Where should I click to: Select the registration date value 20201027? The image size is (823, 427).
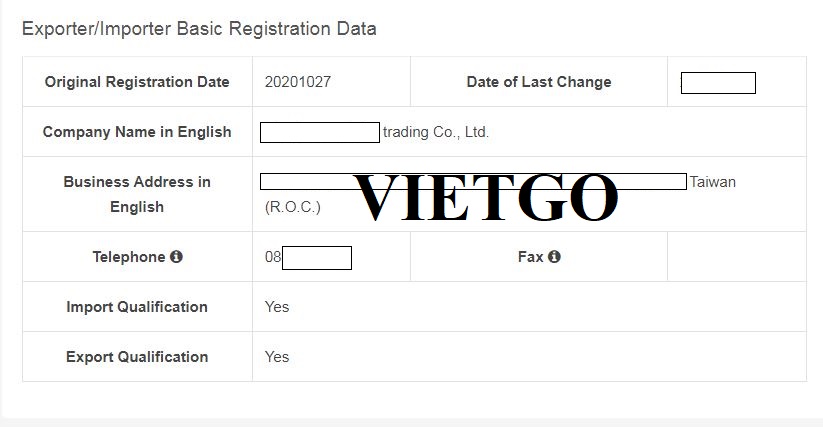(x=297, y=82)
